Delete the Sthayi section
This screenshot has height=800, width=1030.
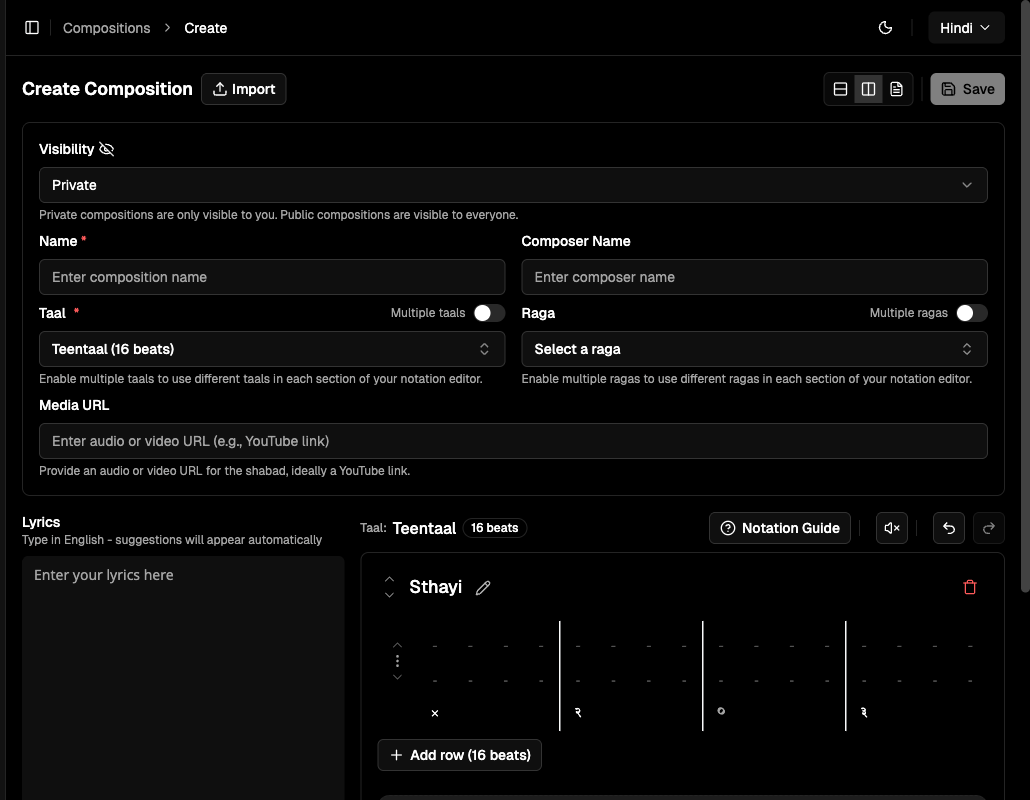coord(969,587)
